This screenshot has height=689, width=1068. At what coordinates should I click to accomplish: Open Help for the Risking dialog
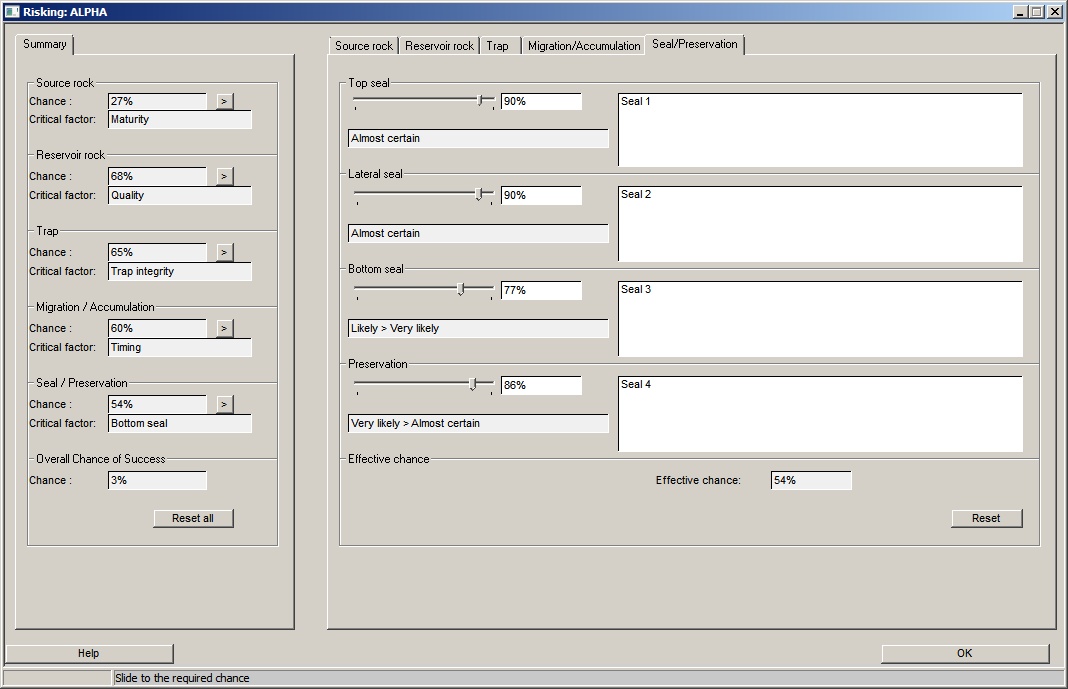[x=89, y=653]
